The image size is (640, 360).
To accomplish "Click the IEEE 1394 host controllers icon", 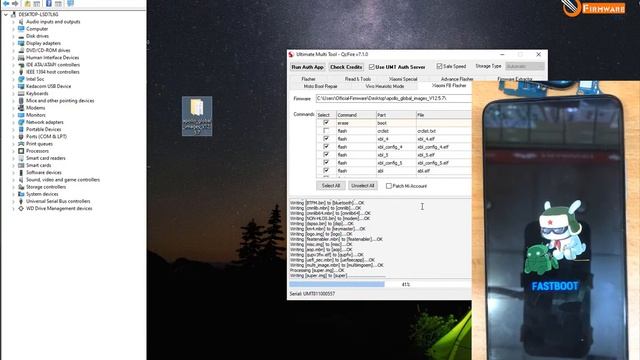I will 21,72.
